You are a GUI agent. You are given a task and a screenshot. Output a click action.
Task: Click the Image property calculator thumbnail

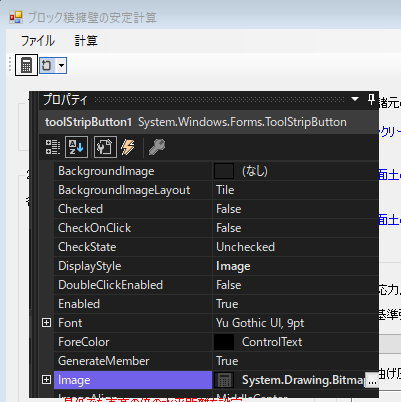click(224, 380)
